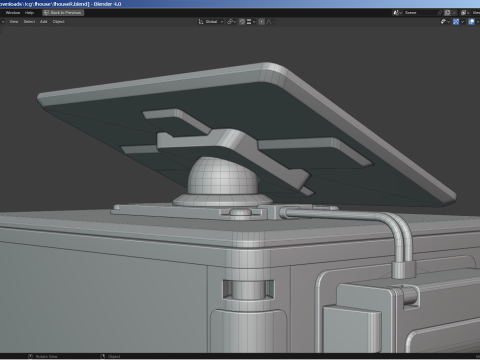Open the Global transform orientation dropdown
480x360 pixels.
pyautogui.click(x=211, y=22)
